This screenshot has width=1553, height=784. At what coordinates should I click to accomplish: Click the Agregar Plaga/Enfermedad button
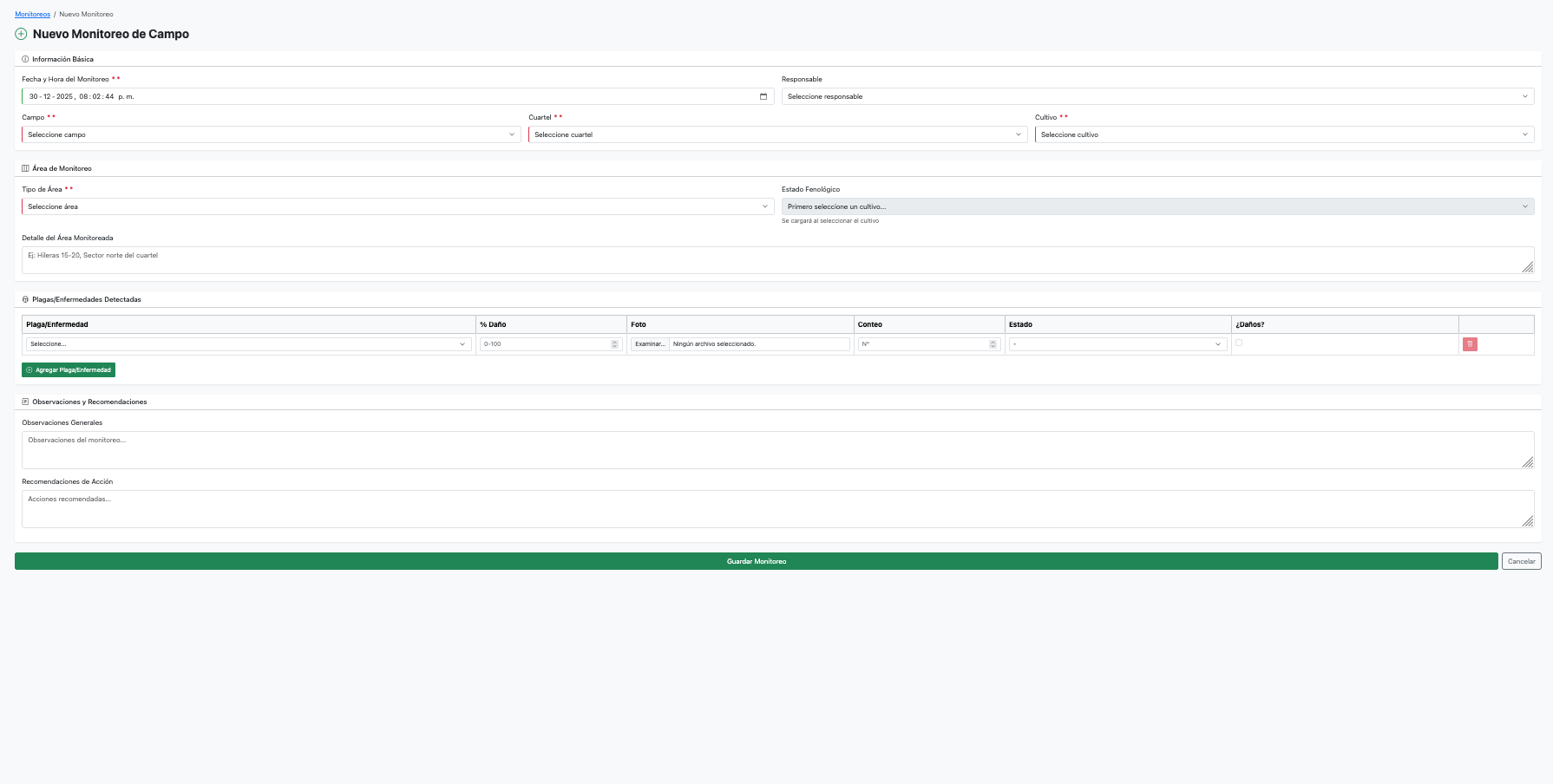coord(69,369)
